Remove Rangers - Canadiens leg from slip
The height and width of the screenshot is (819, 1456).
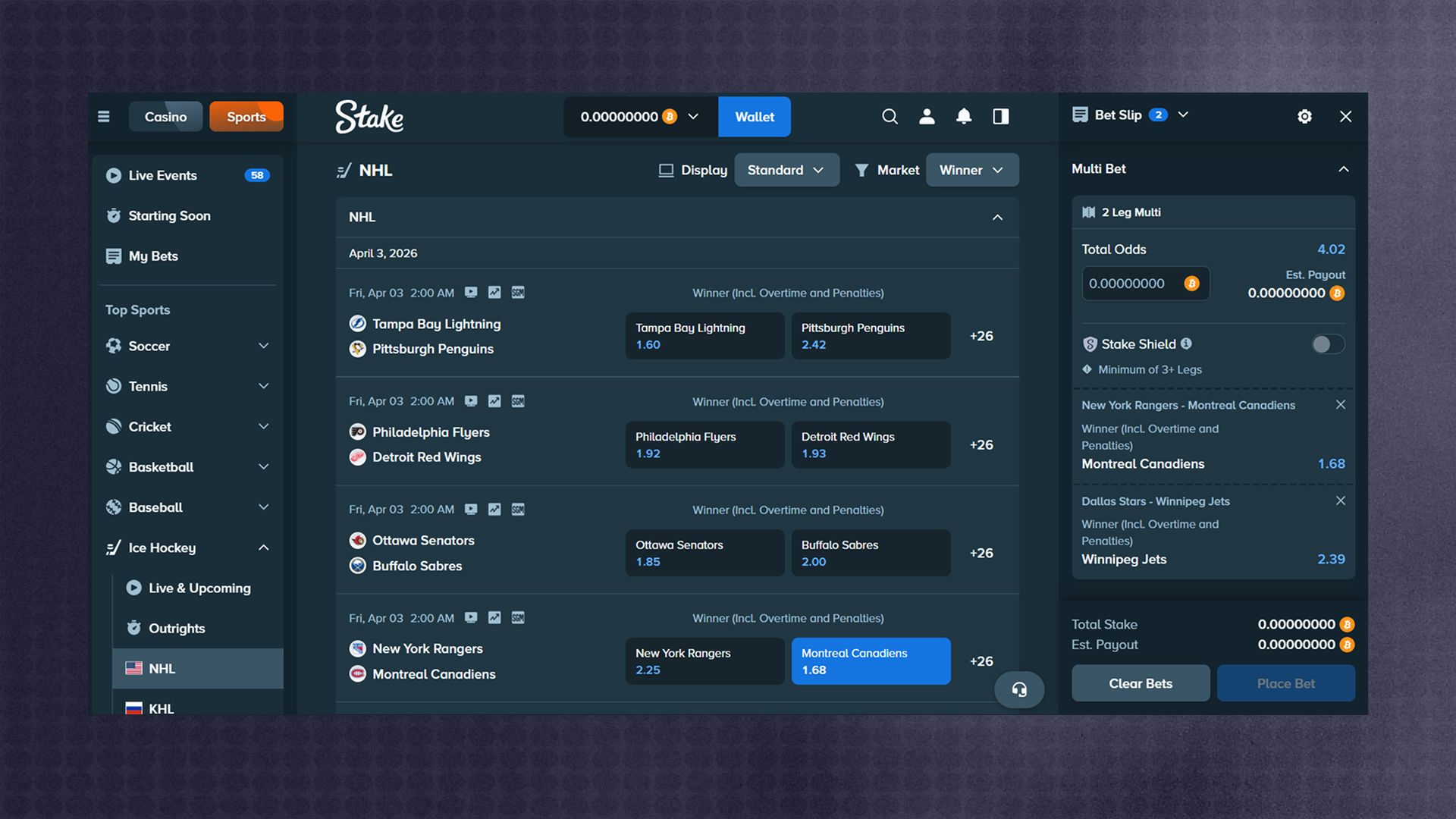coord(1341,405)
